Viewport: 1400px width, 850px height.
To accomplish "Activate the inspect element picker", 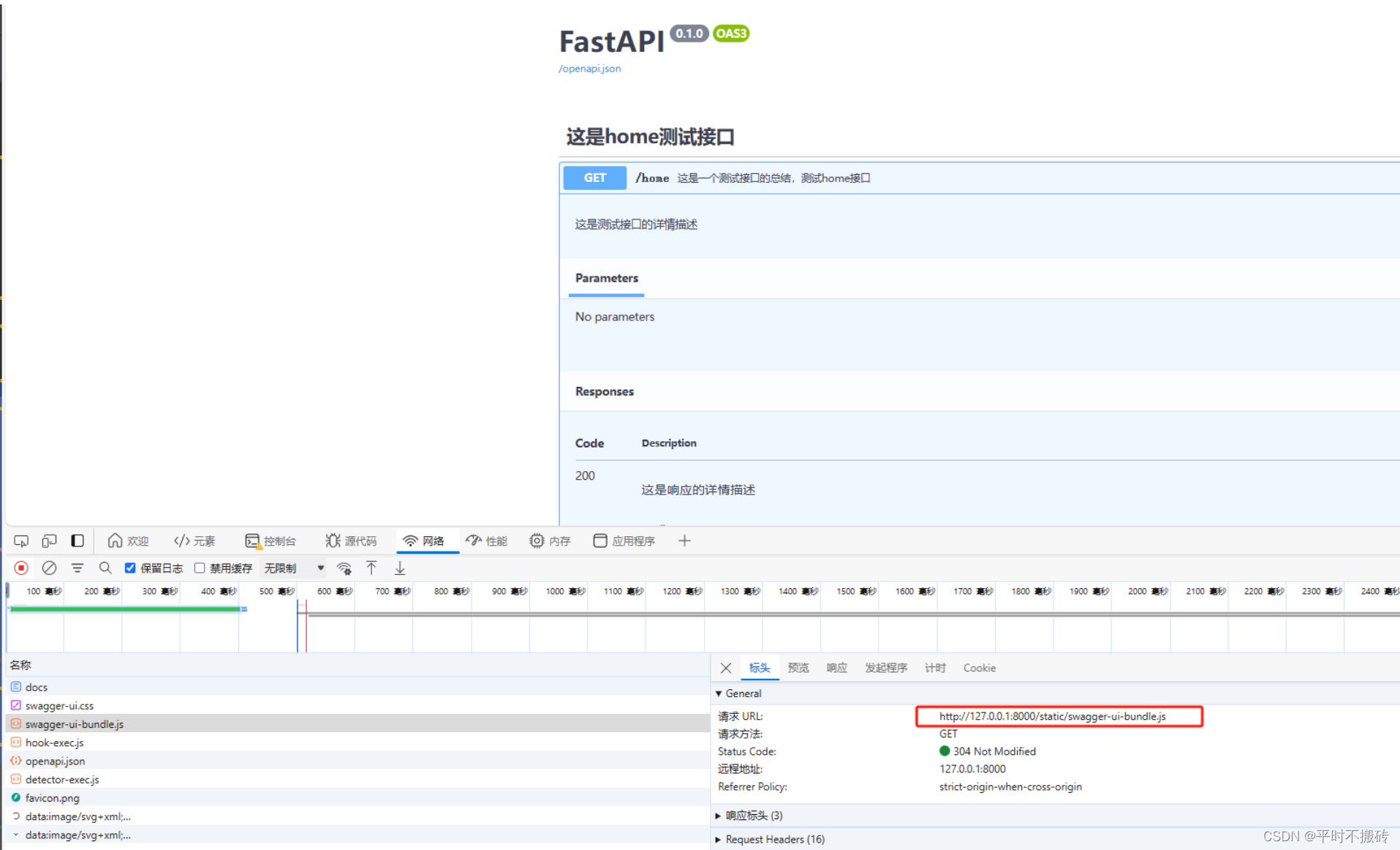I will (x=20, y=541).
